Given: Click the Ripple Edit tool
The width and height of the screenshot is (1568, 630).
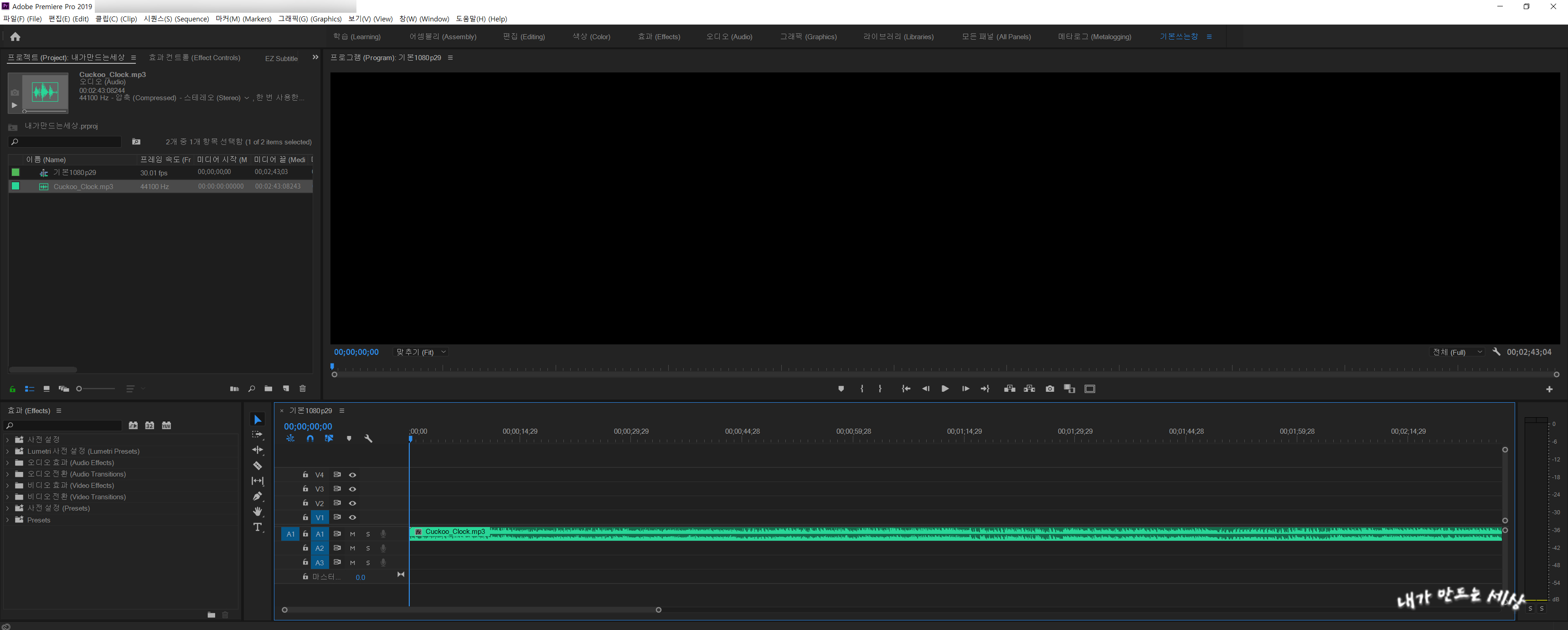Looking at the screenshot, I should tap(258, 450).
